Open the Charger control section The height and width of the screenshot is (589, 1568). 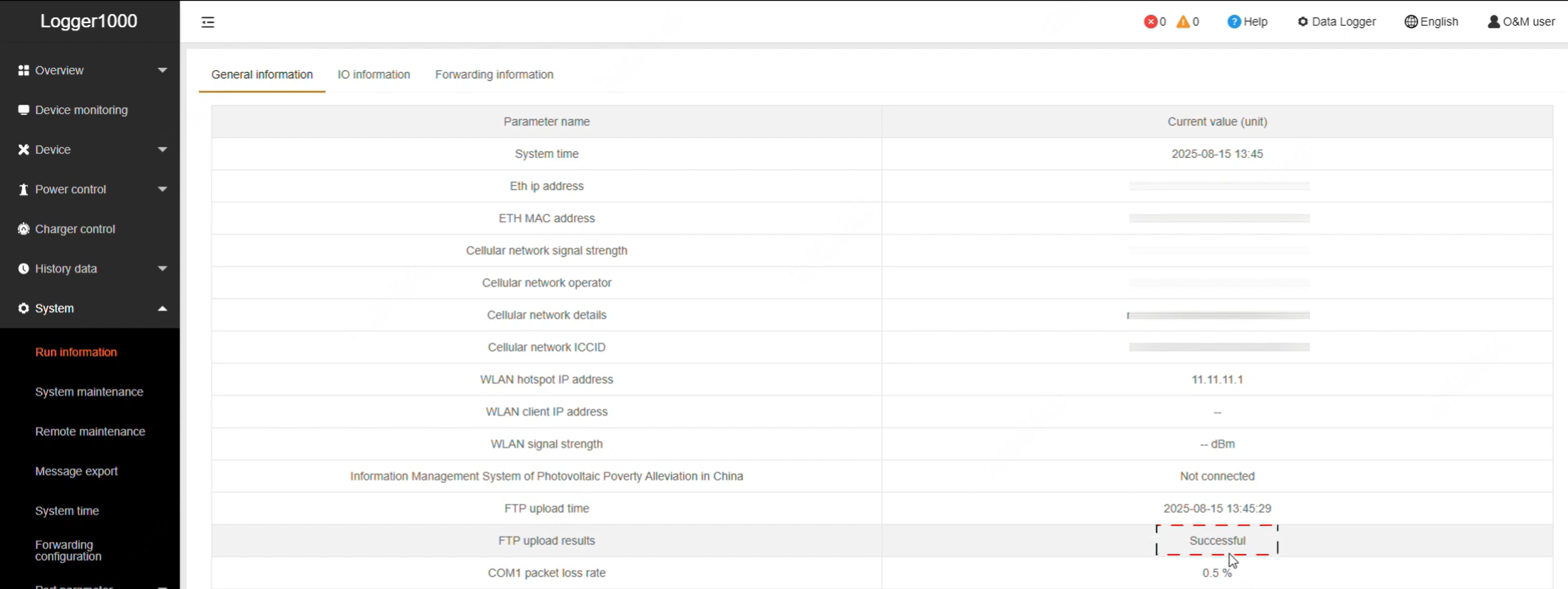(x=23, y=229)
